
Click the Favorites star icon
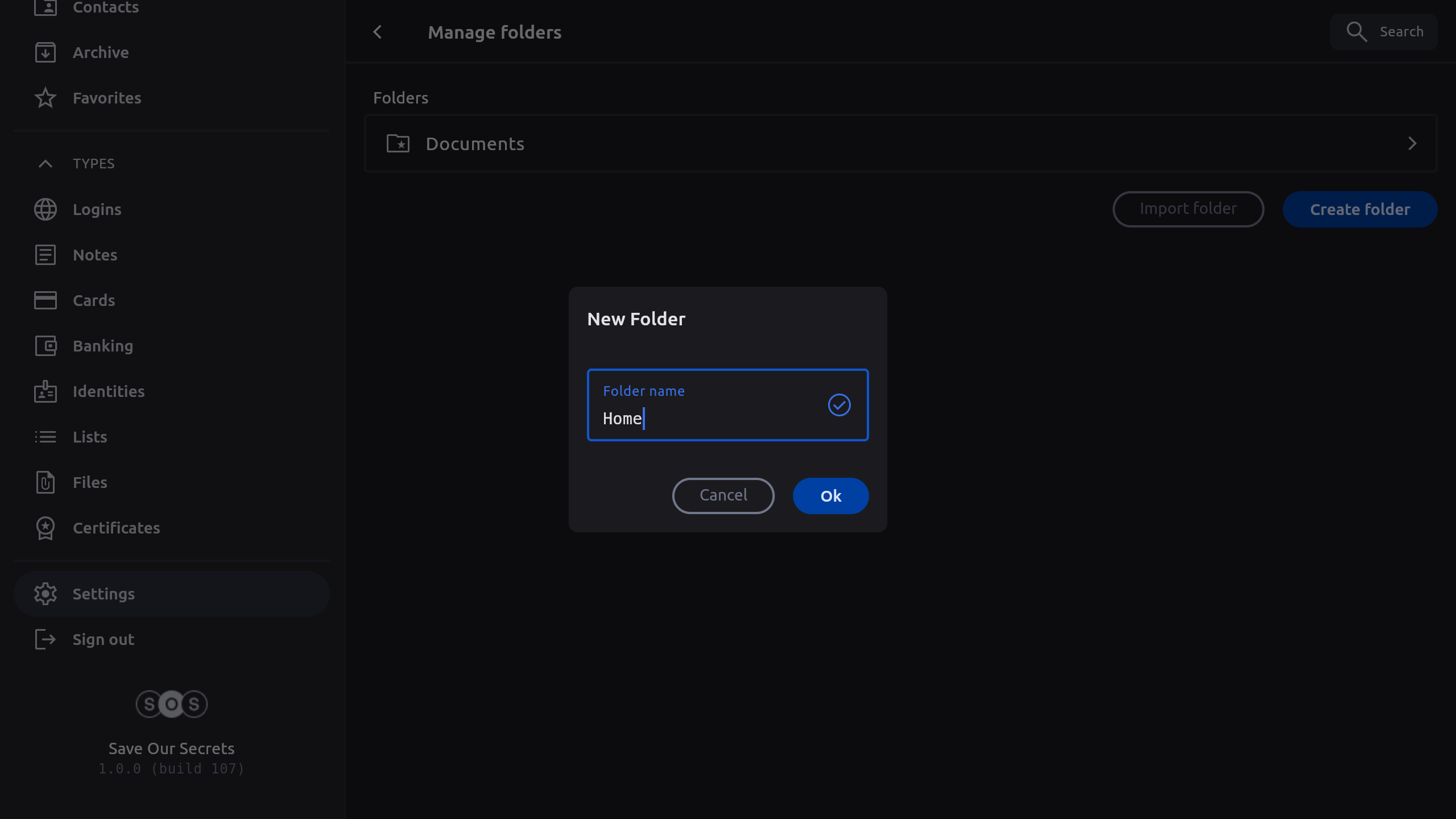[45, 98]
